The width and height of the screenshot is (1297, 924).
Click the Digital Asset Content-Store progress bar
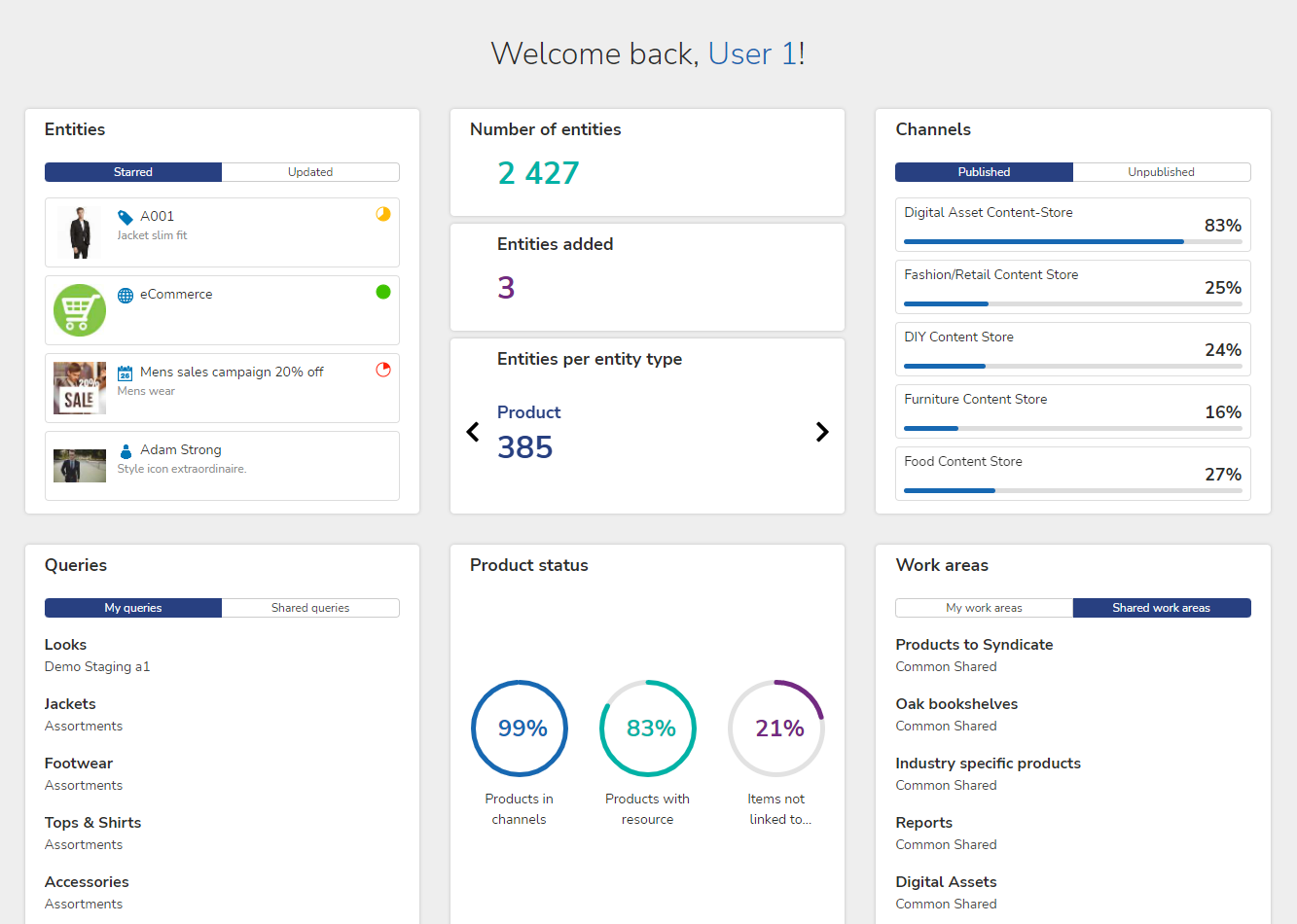click(x=1072, y=241)
